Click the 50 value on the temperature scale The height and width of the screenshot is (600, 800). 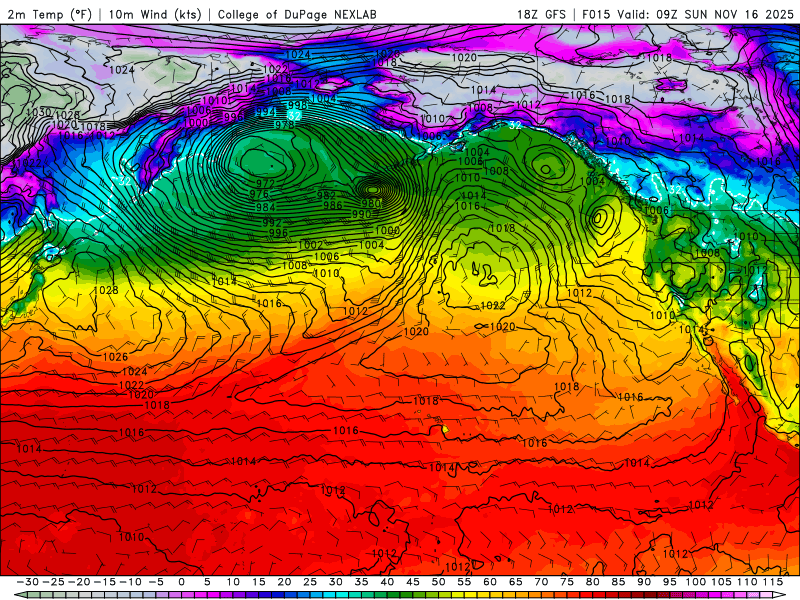(x=438, y=582)
